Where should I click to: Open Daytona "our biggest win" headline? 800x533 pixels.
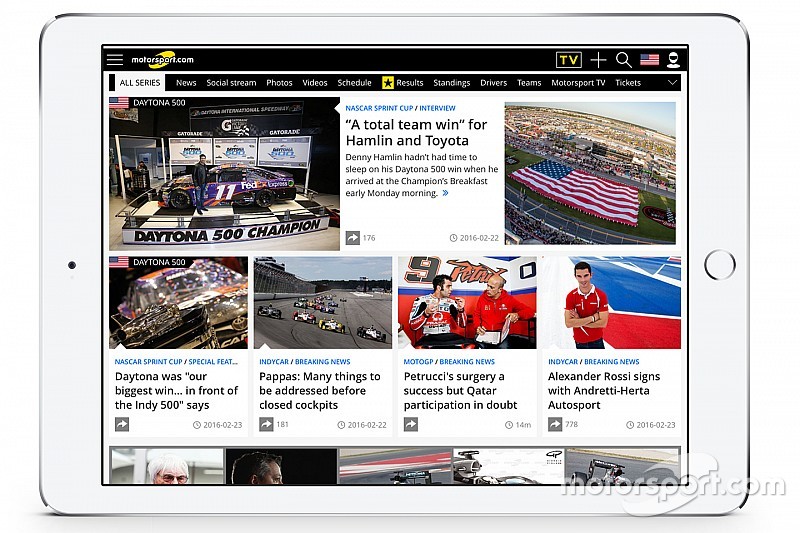tap(177, 391)
